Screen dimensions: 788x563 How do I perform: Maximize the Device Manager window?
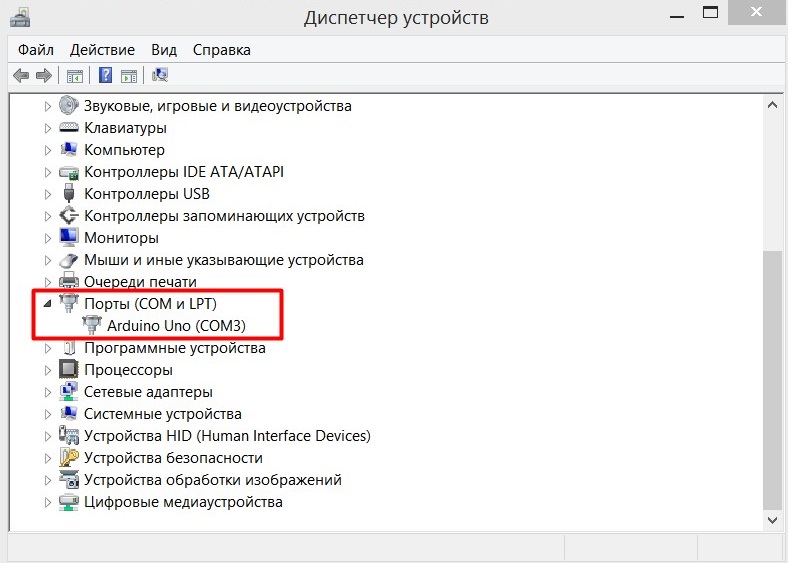click(x=710, y=13)
